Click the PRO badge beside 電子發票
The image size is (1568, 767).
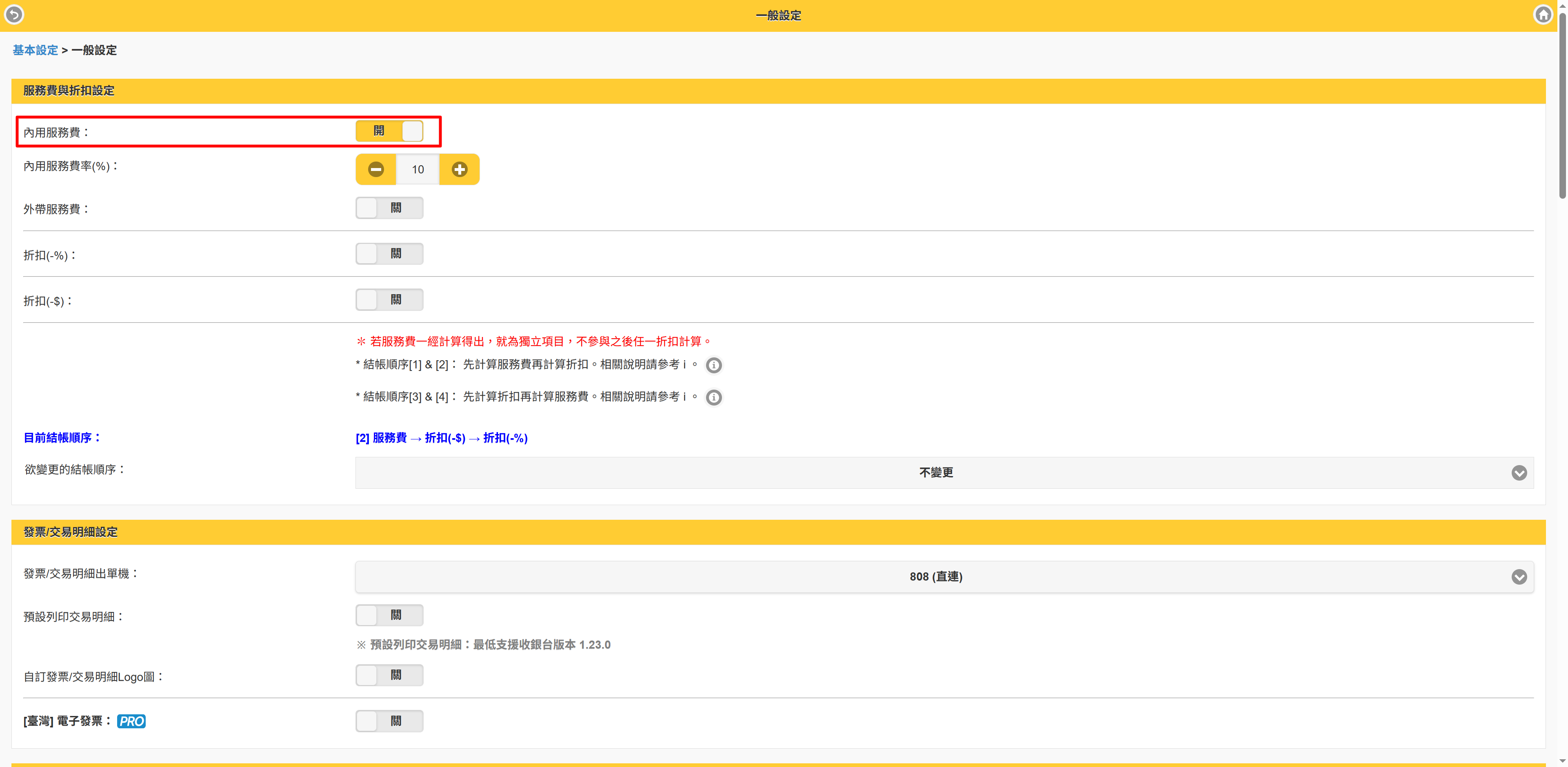[x=131, y=721]
